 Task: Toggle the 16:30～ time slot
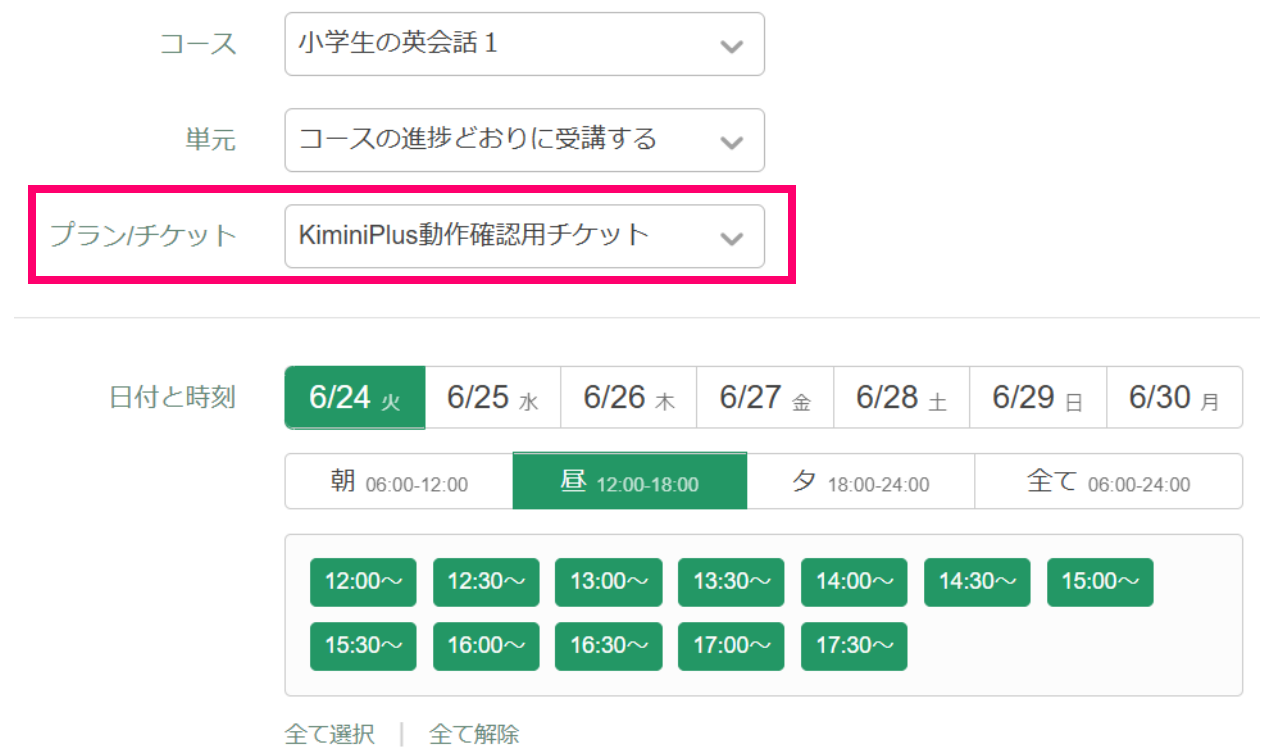608,646
